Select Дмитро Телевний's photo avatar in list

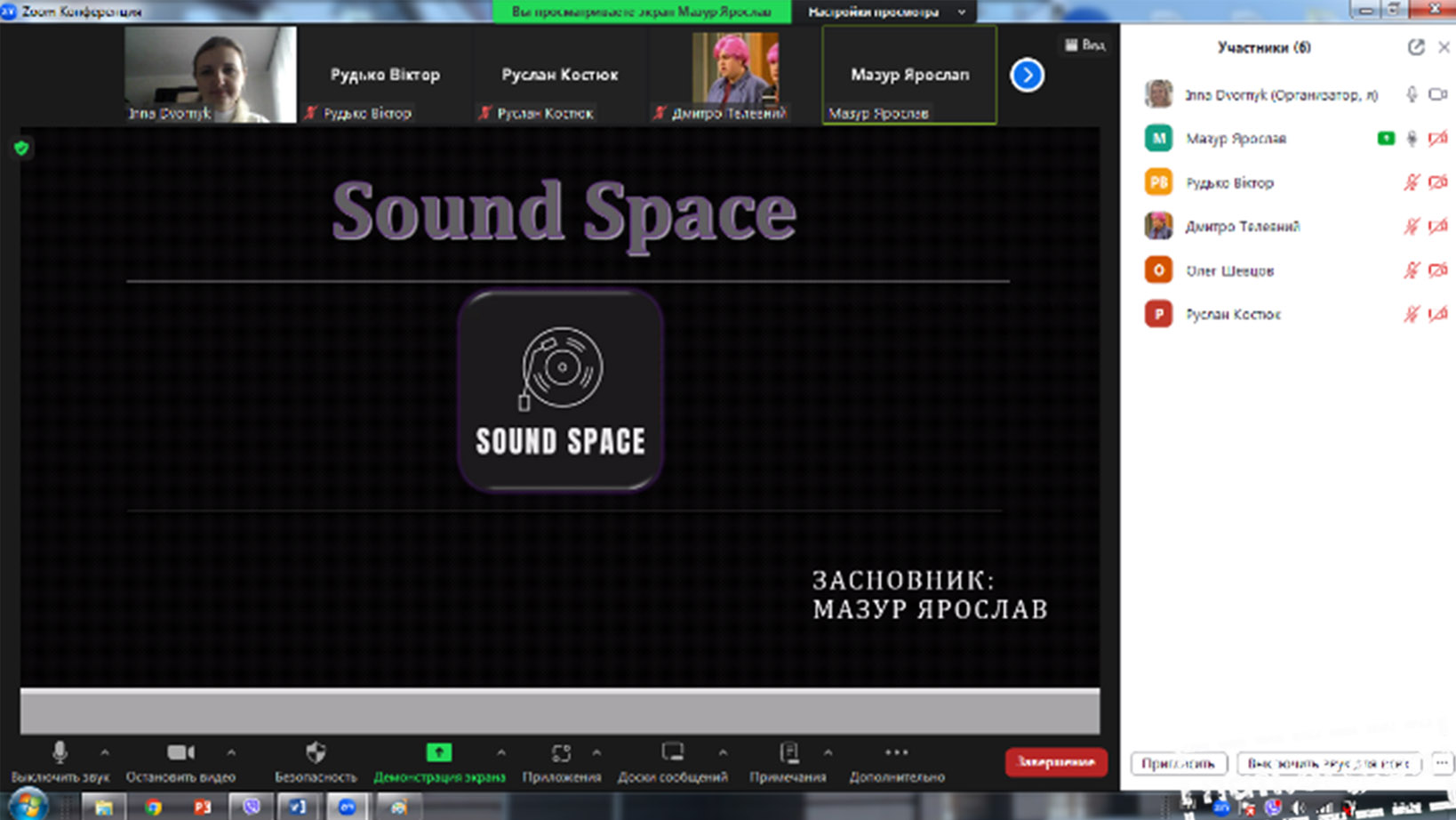tap(1158, 226)
